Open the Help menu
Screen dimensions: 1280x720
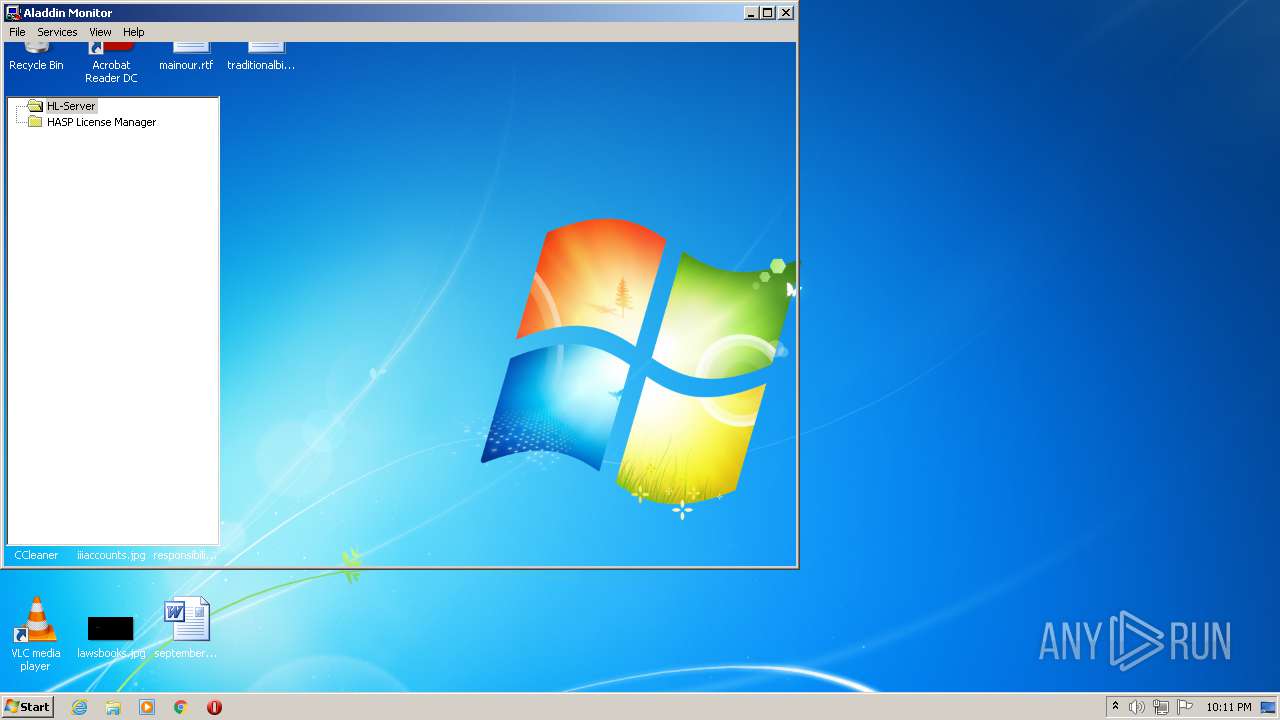pos(134,32)
